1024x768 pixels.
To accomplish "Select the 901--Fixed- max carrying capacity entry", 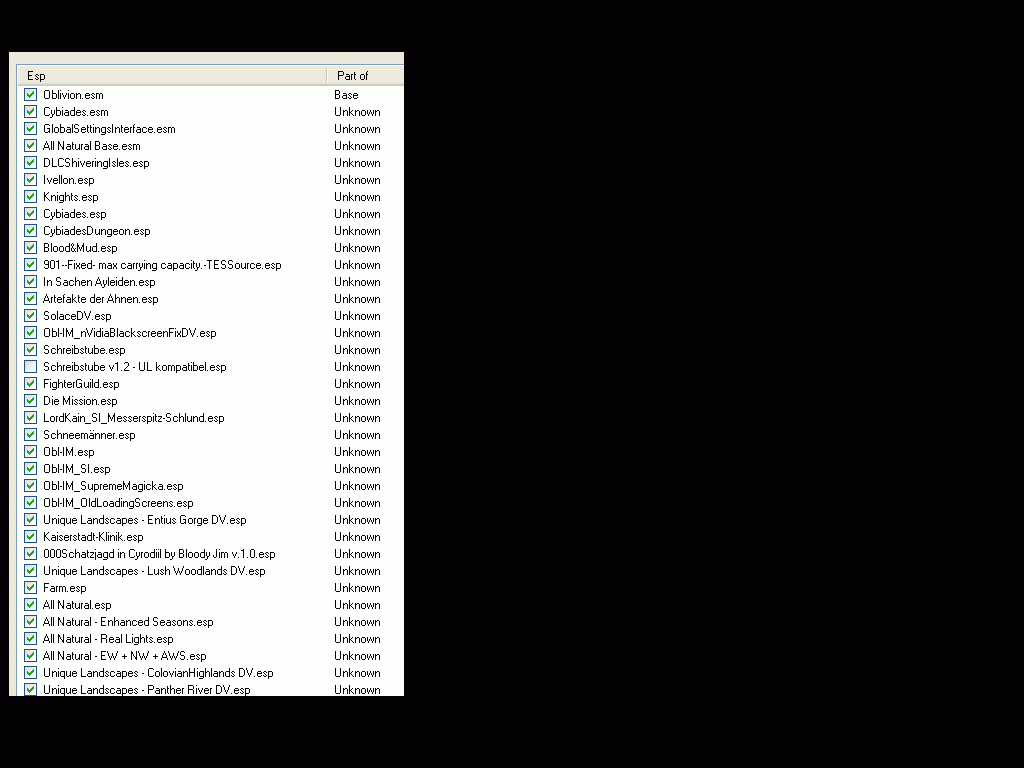I will (x=162, y=264).
